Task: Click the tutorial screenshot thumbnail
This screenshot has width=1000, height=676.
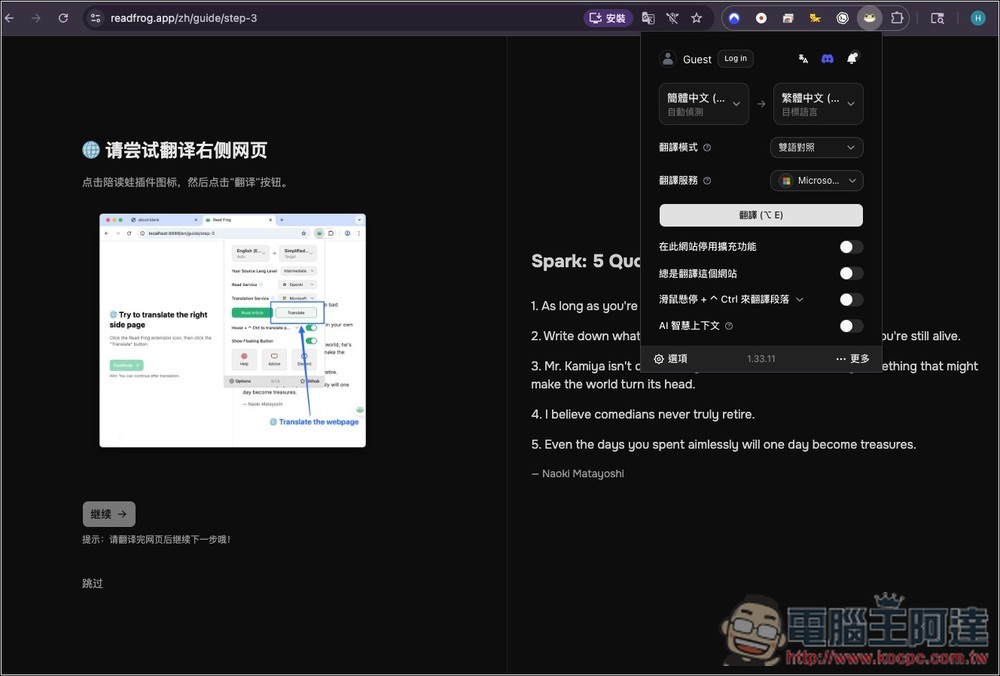Action: [x=233, y=330]
